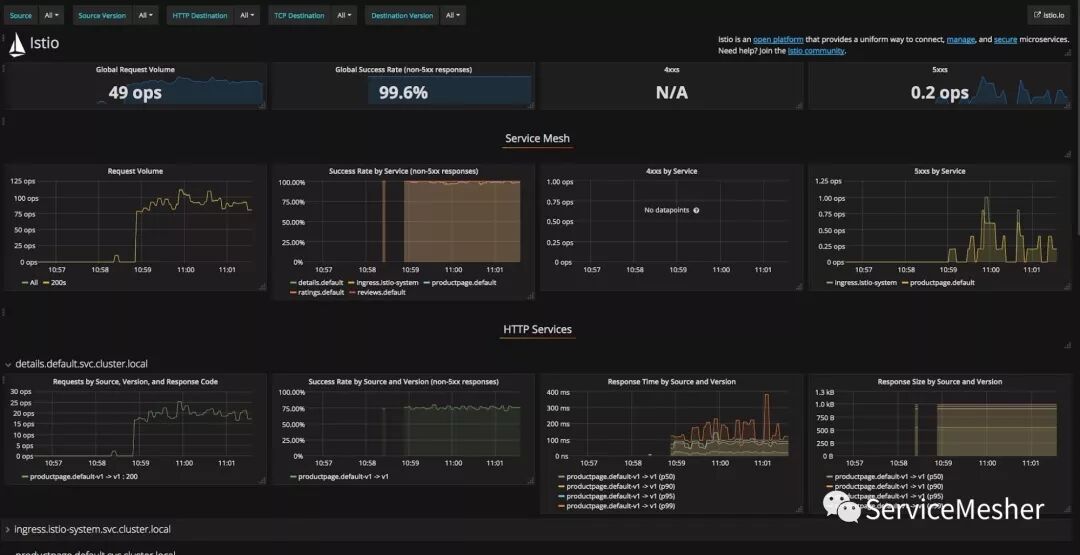Open the Global Request Volume panel menu
The width and height of the screenshot is (1080, 555).
click(x=135, y=70)
